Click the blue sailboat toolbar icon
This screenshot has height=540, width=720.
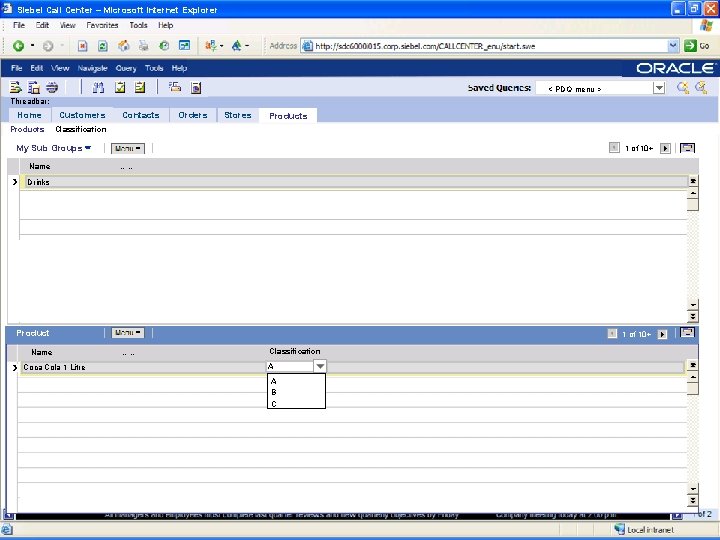click(236, 45)
